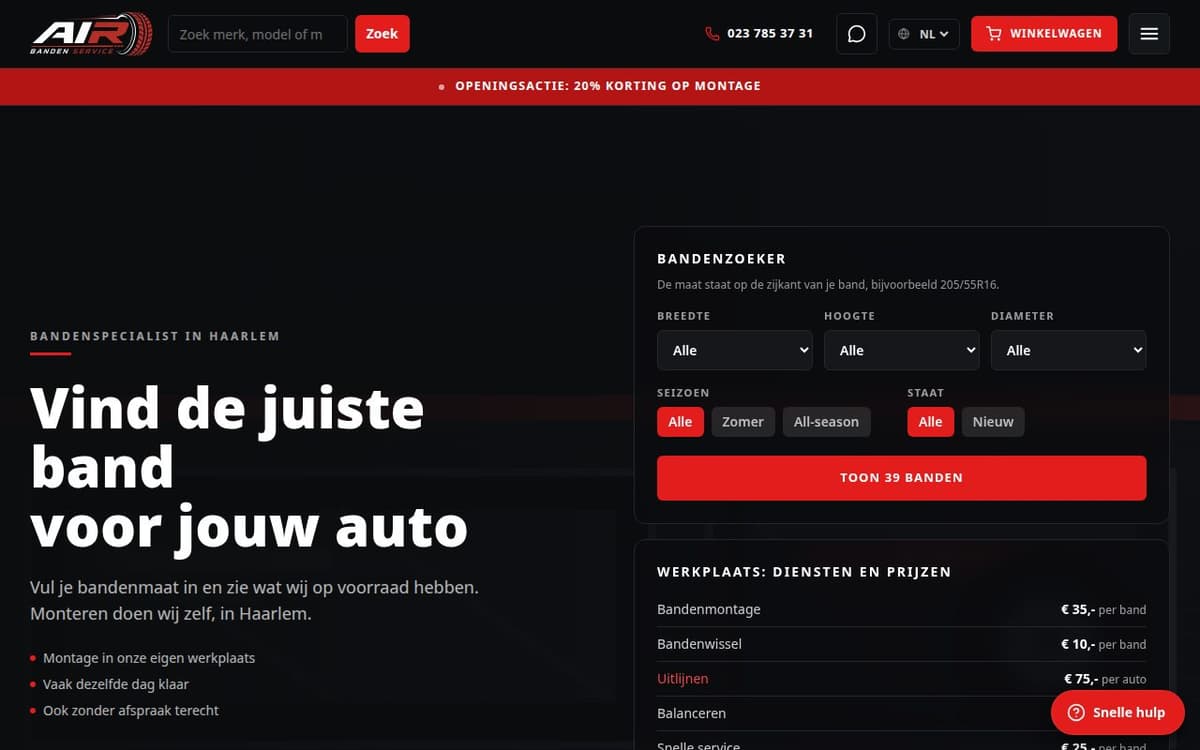Focus the tire search input field

(x=258, y=33)
